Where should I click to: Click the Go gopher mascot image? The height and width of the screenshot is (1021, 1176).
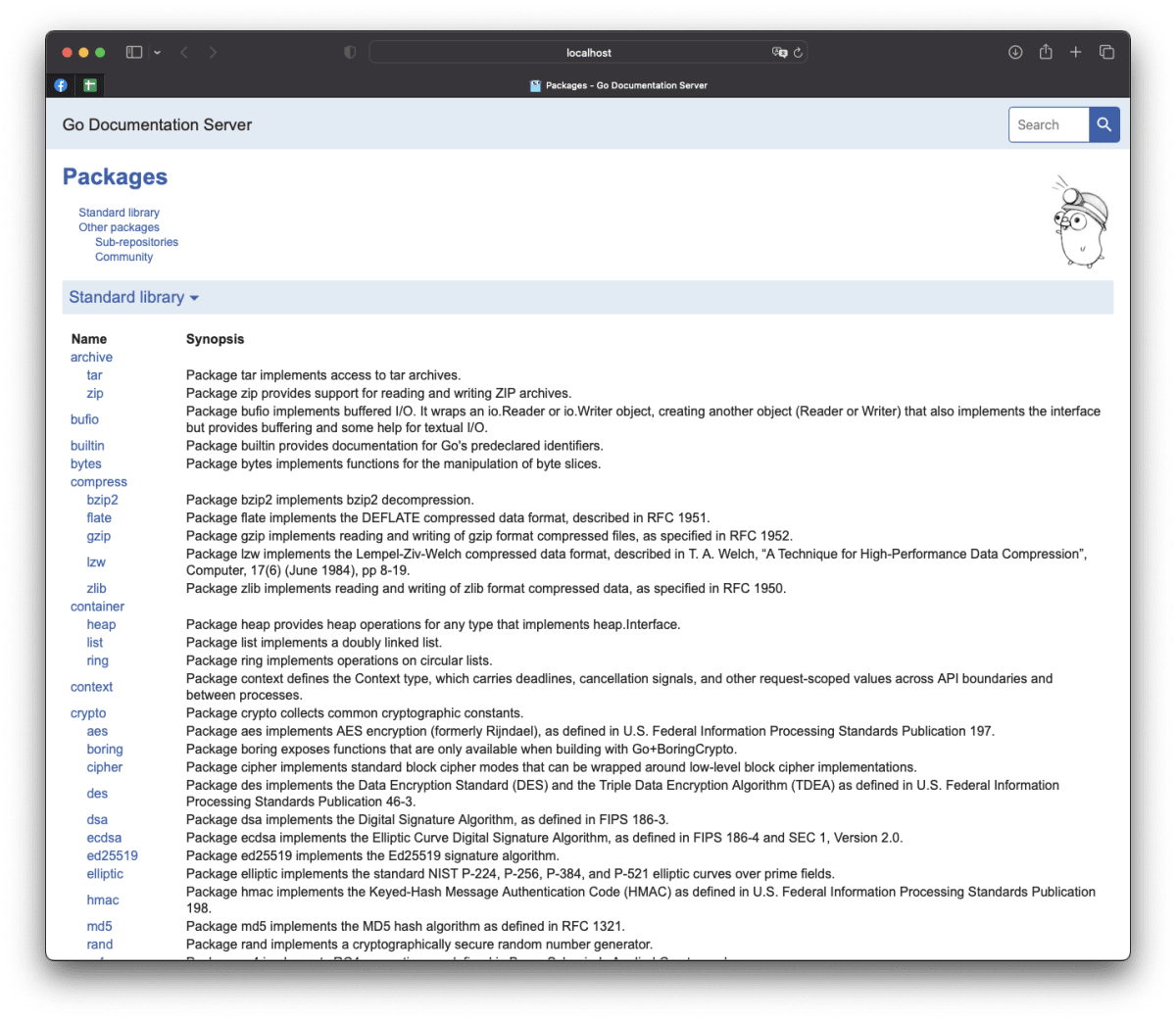point(1081,222)
